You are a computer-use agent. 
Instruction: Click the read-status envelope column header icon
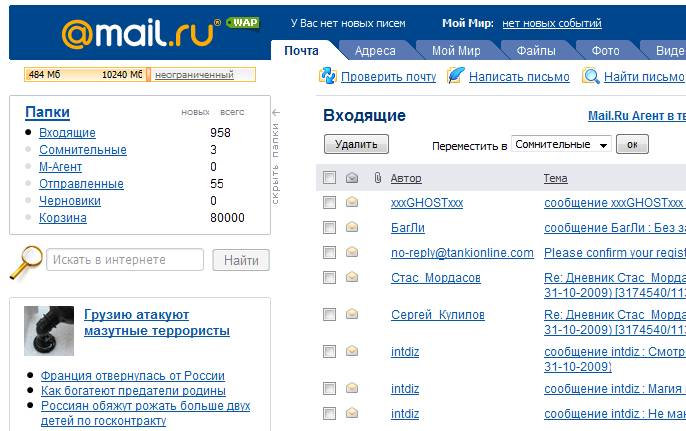coord(352,178)
